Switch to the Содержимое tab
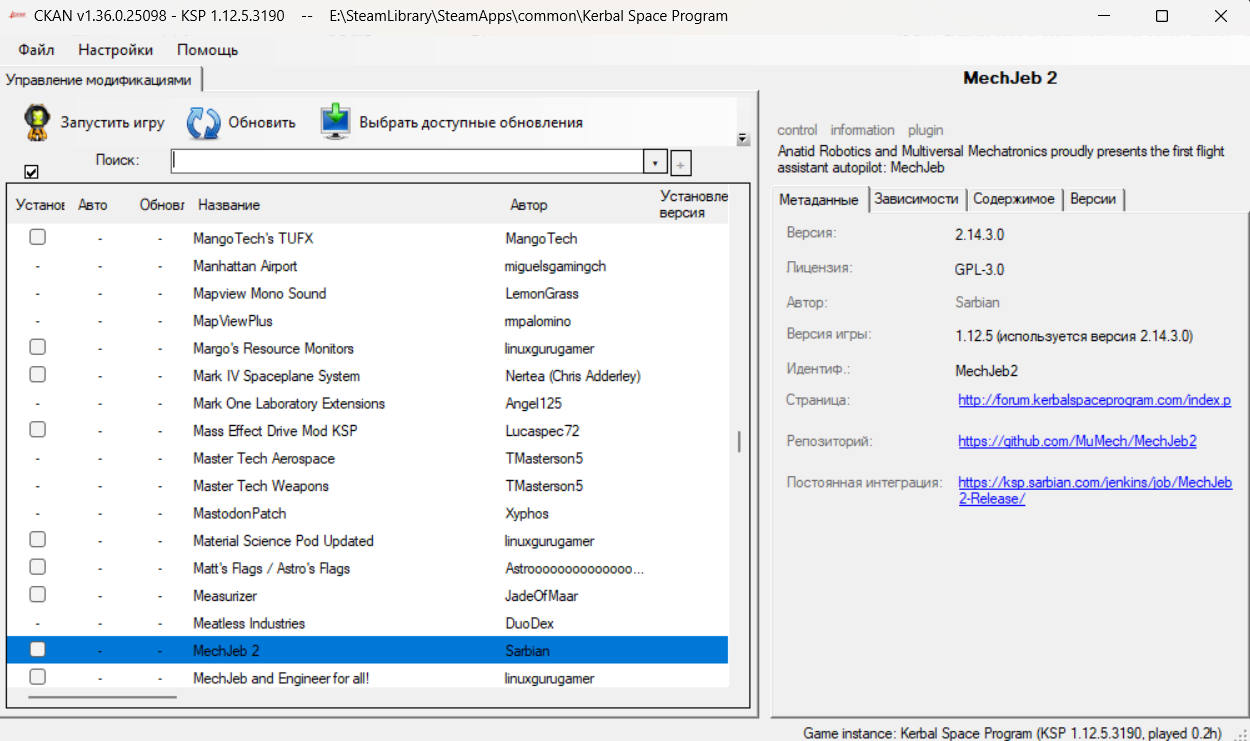1250x741 pixels. pos(1014,199)
